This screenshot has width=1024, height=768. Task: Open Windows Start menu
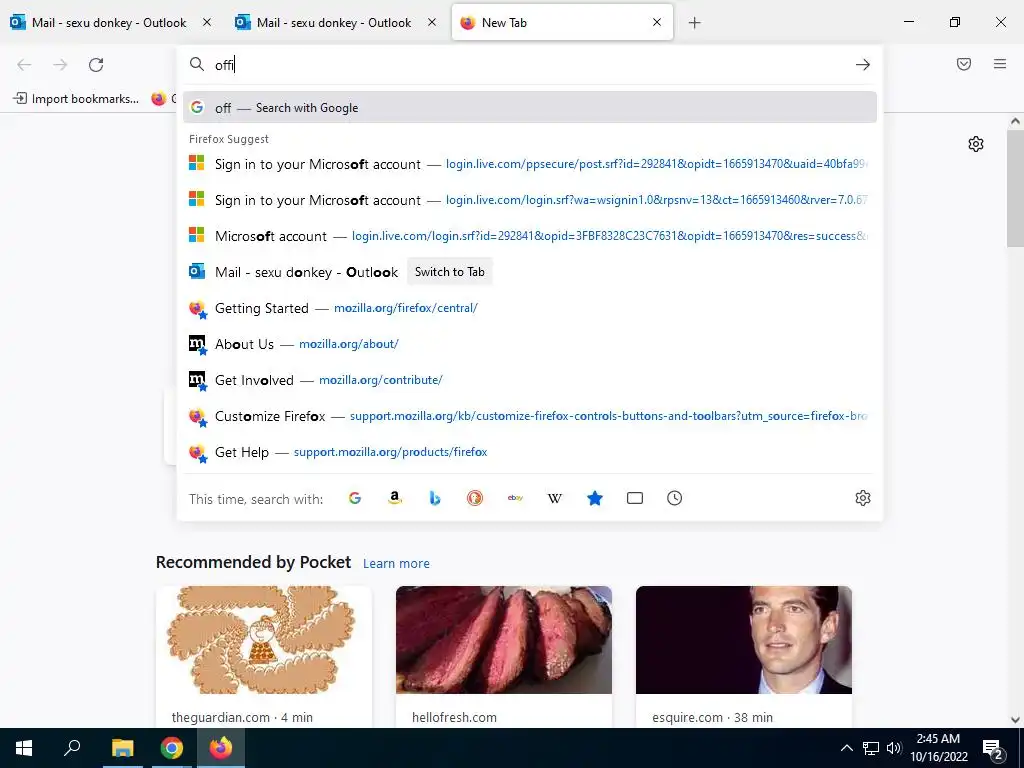(24, 748)
